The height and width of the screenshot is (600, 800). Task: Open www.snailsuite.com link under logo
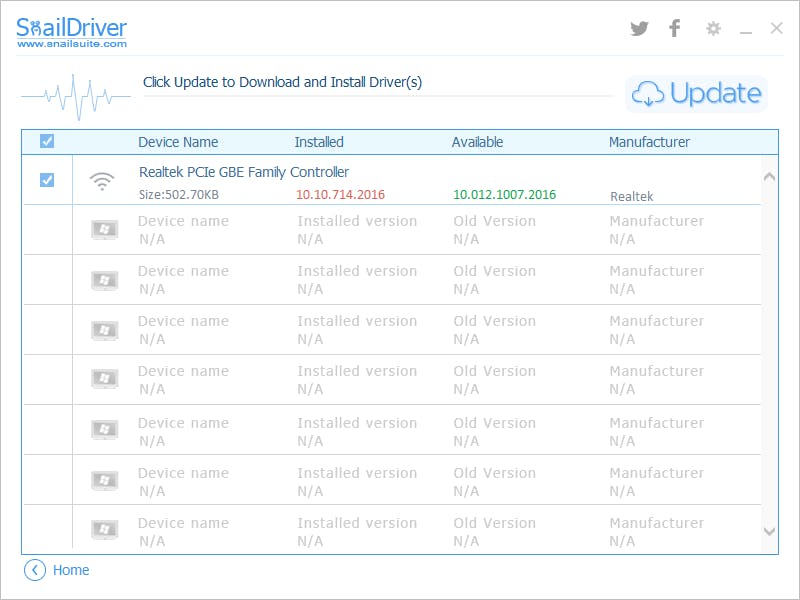[x=72, y=44]
